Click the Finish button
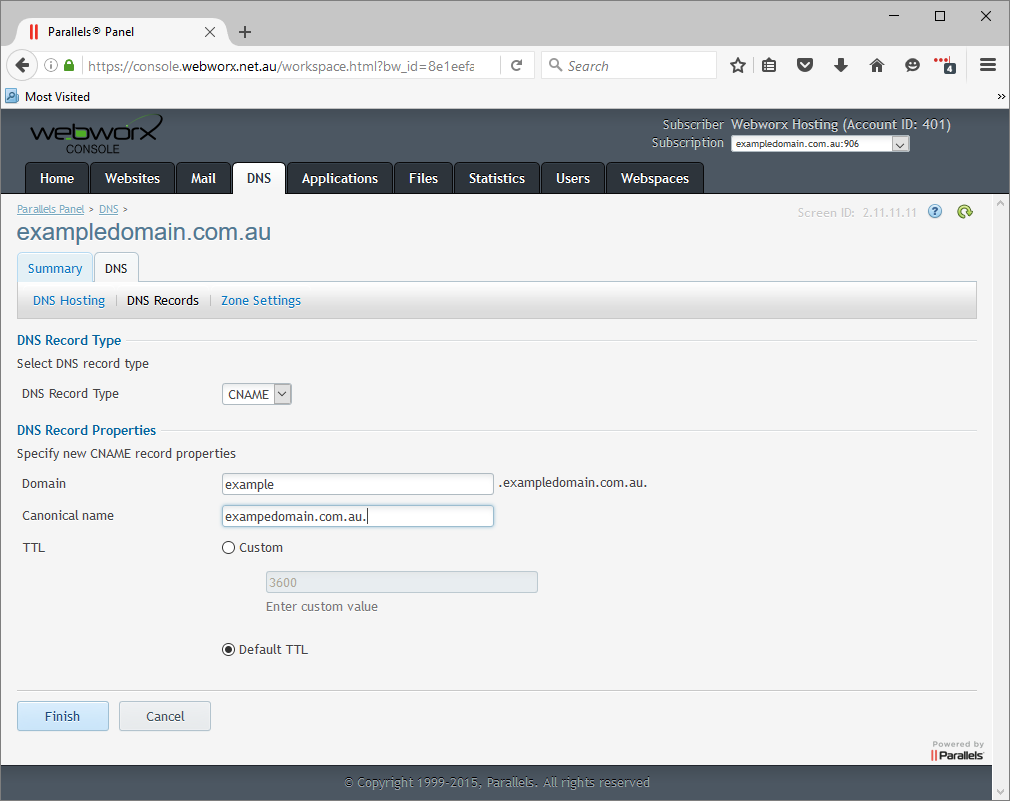Viewport: 1010px width, 801px height. coord(62,716)
